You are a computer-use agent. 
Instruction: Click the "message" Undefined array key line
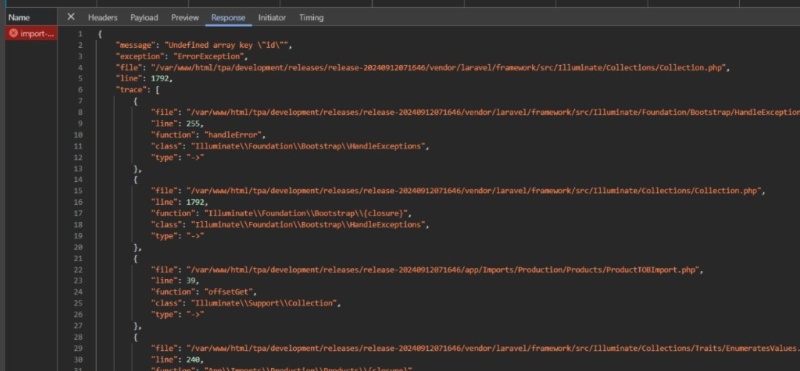coord(204,45)
